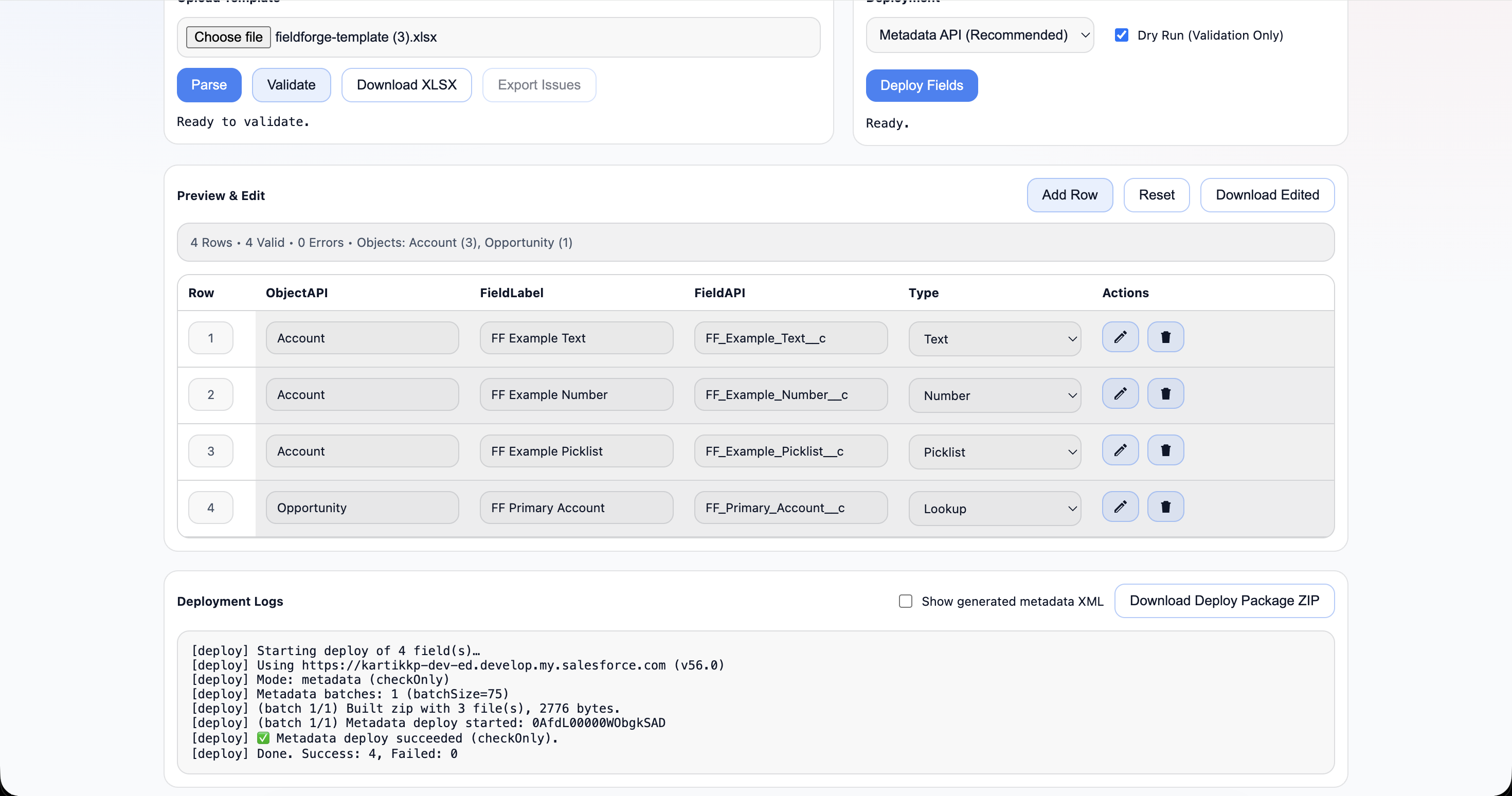Edit row 4 FF Primary Account with pencil icon
Screen dimensions: 1512x796
(1120, 506)
